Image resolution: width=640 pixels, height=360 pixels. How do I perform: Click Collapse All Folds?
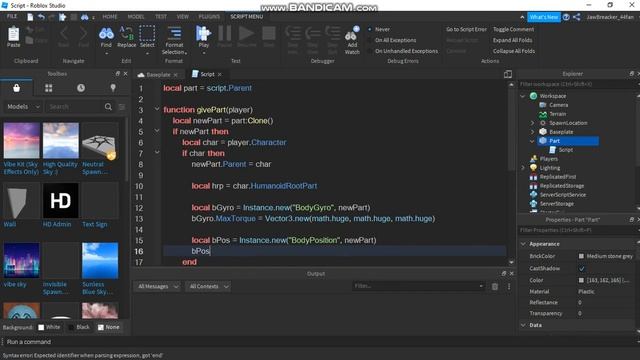[513, 51]
